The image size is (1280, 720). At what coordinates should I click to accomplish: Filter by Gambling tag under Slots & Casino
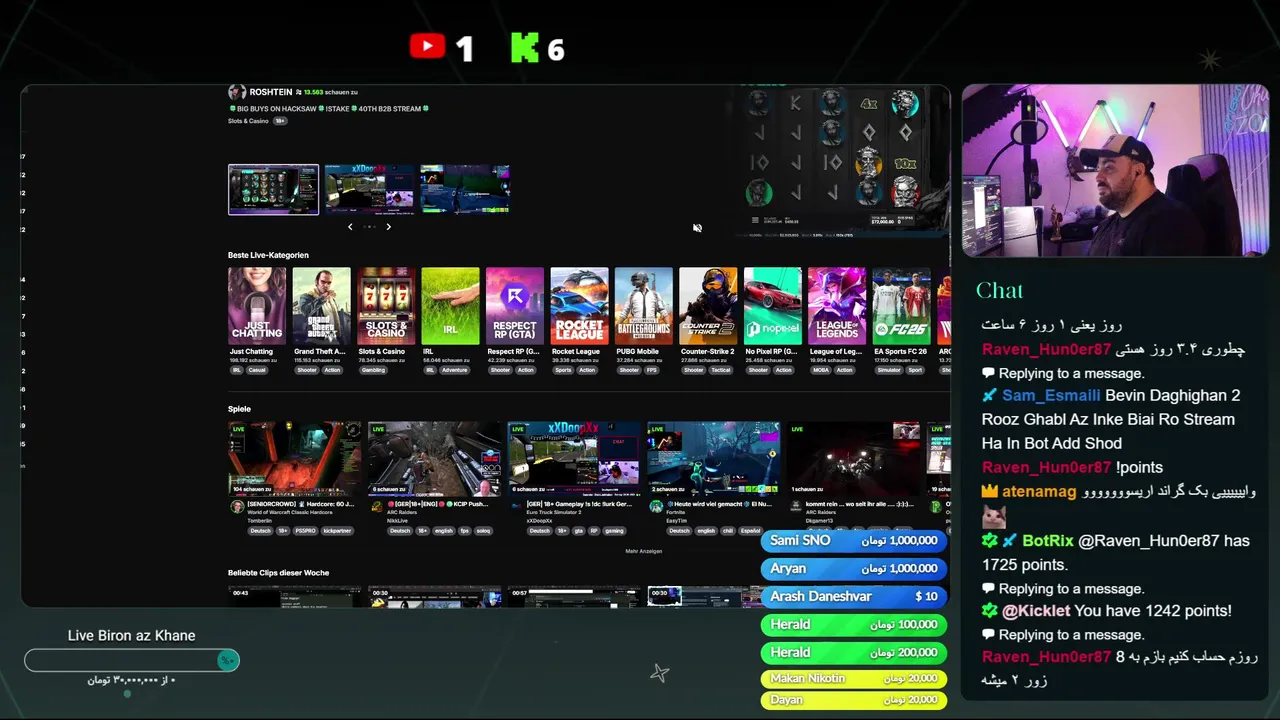[373, 370]
